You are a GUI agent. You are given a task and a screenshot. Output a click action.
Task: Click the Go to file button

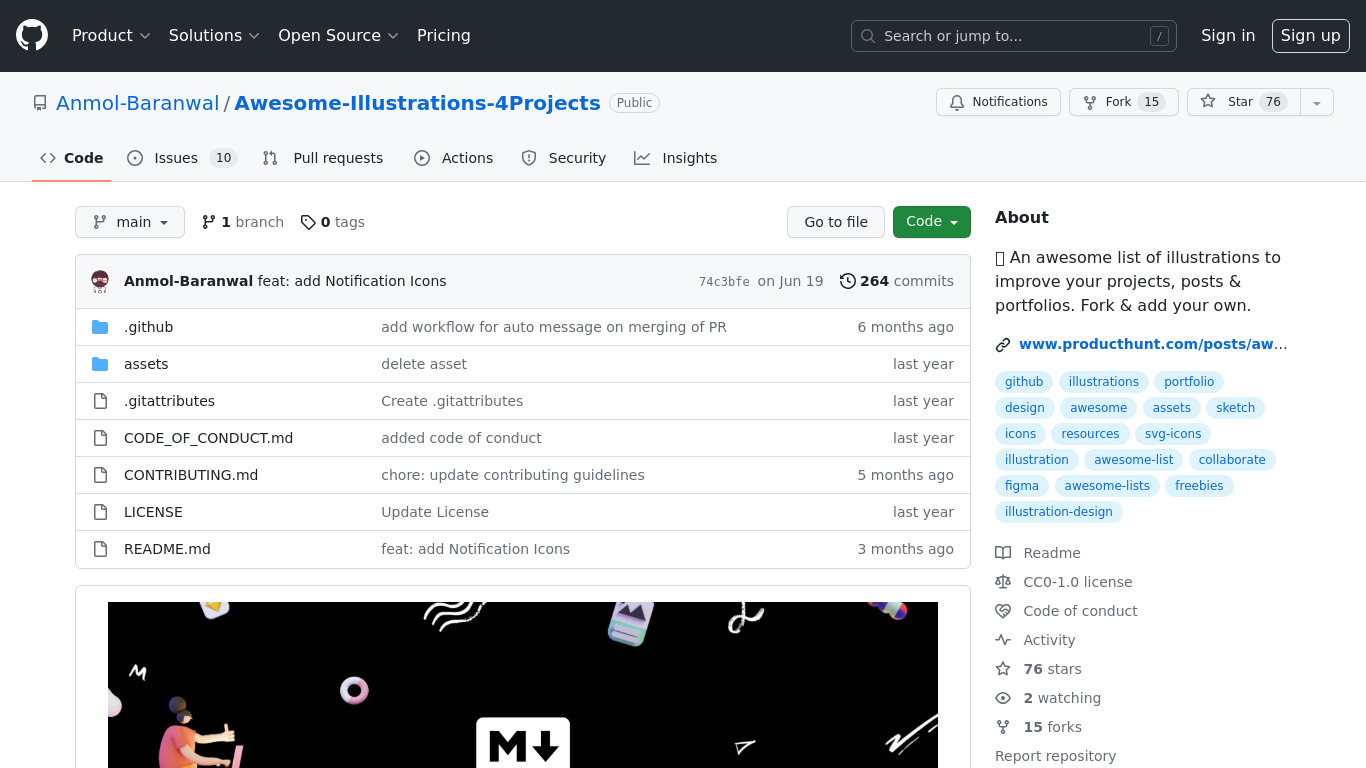[836, 222]
